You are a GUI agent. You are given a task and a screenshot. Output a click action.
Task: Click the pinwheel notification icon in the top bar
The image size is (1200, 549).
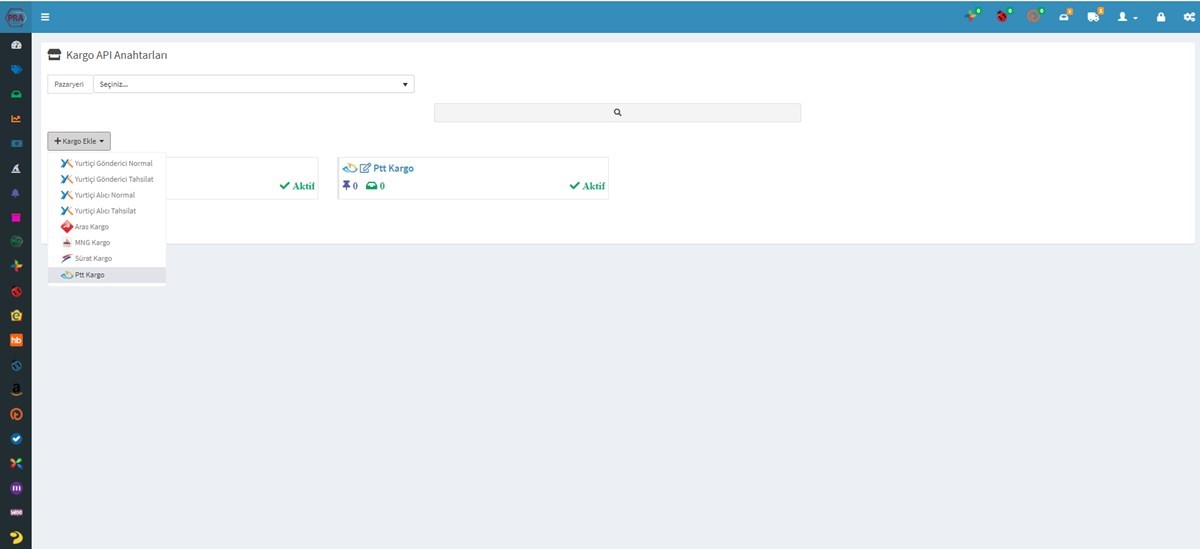click(x=972, y=17)
